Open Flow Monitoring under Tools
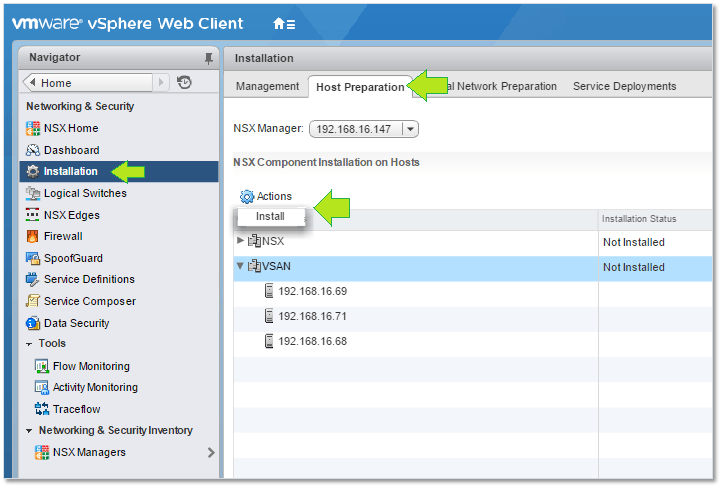The image size is (722, 488). click(91, 366)
